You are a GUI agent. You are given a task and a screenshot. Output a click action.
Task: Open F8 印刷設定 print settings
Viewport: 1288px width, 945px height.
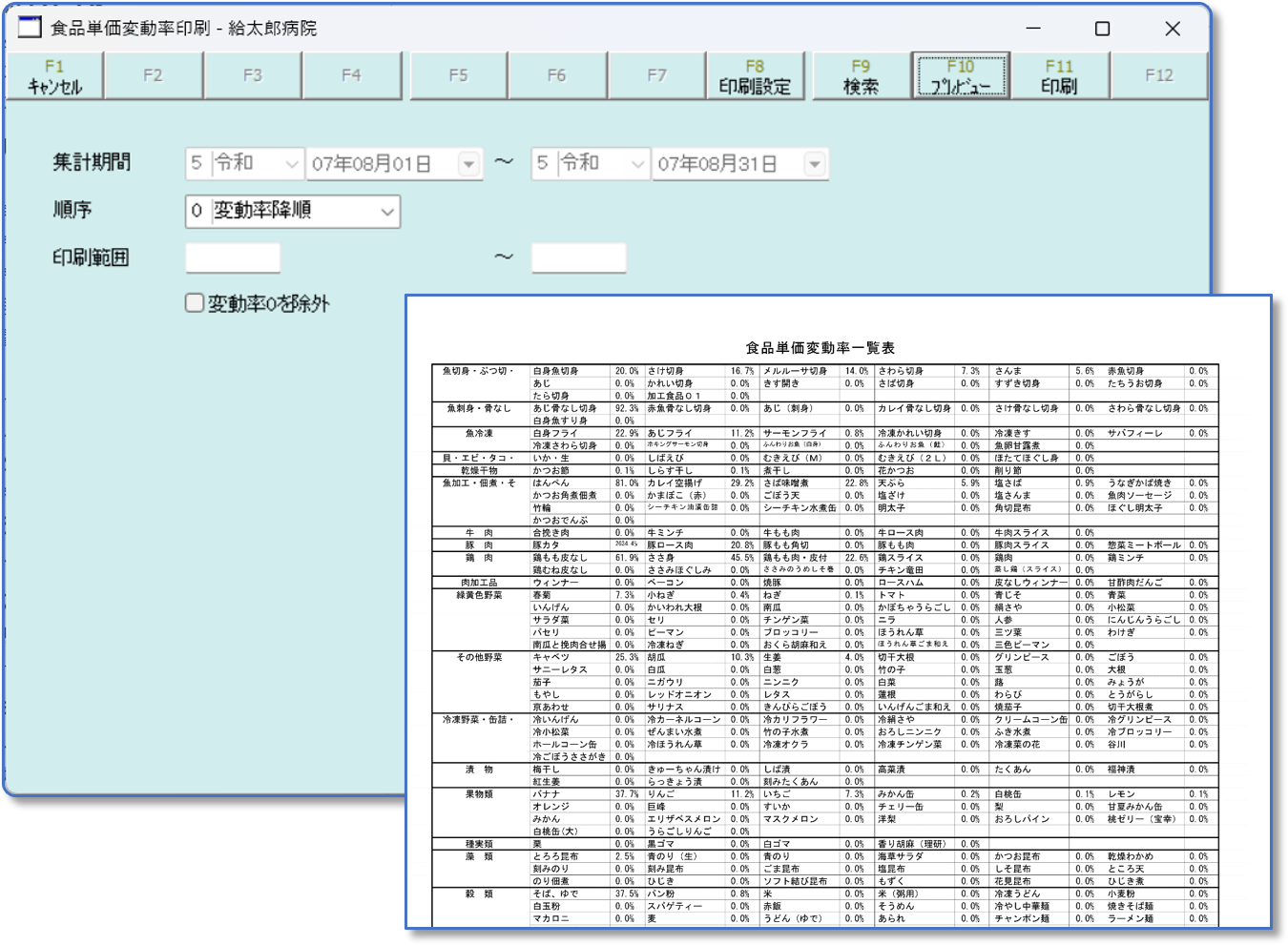coord(754,76)
